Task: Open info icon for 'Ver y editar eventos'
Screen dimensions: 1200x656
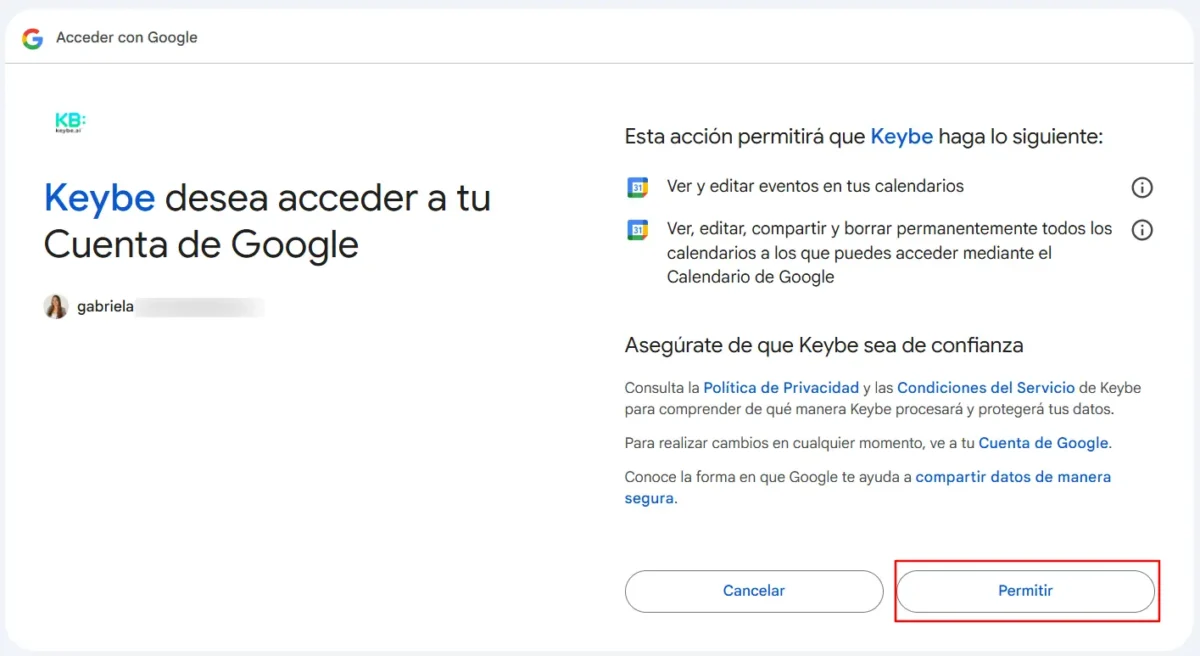Action: (1142, 187)
